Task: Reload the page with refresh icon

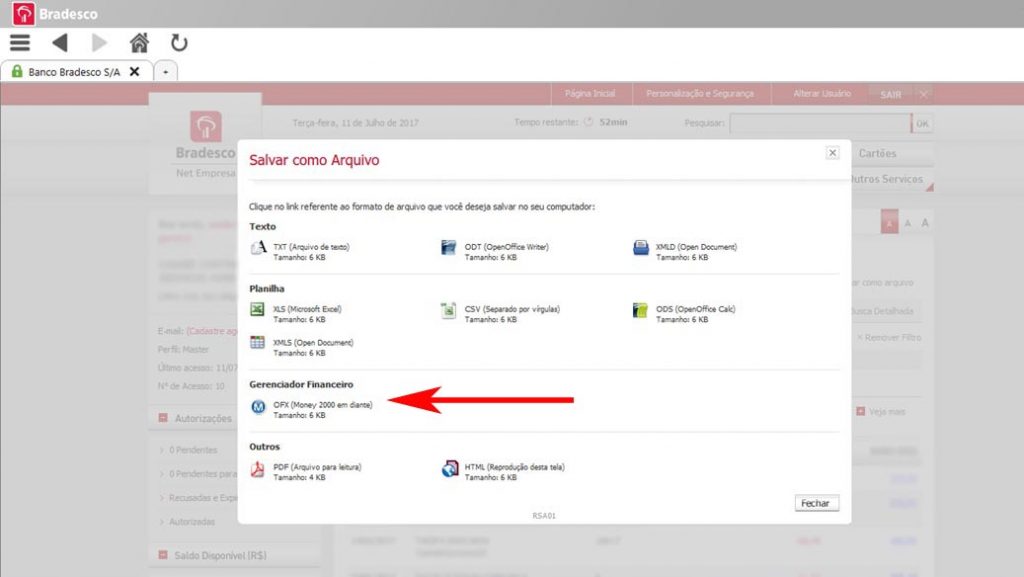Action: pos(179,43)
